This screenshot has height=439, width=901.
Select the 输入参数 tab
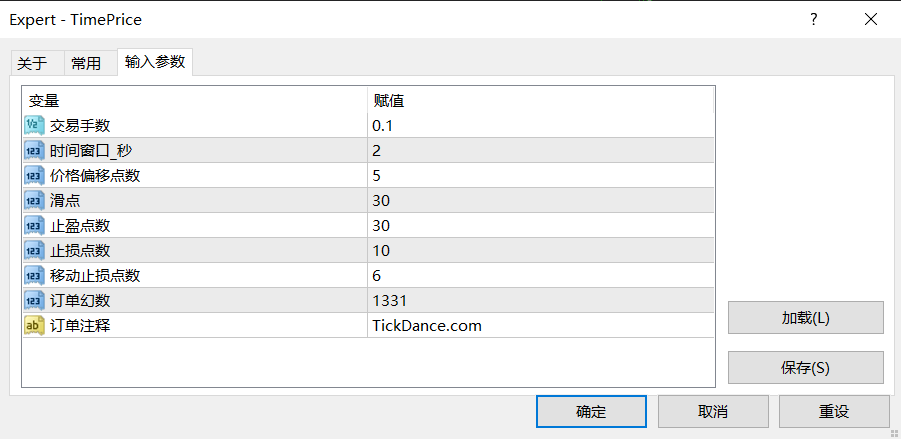pos(155,62)
